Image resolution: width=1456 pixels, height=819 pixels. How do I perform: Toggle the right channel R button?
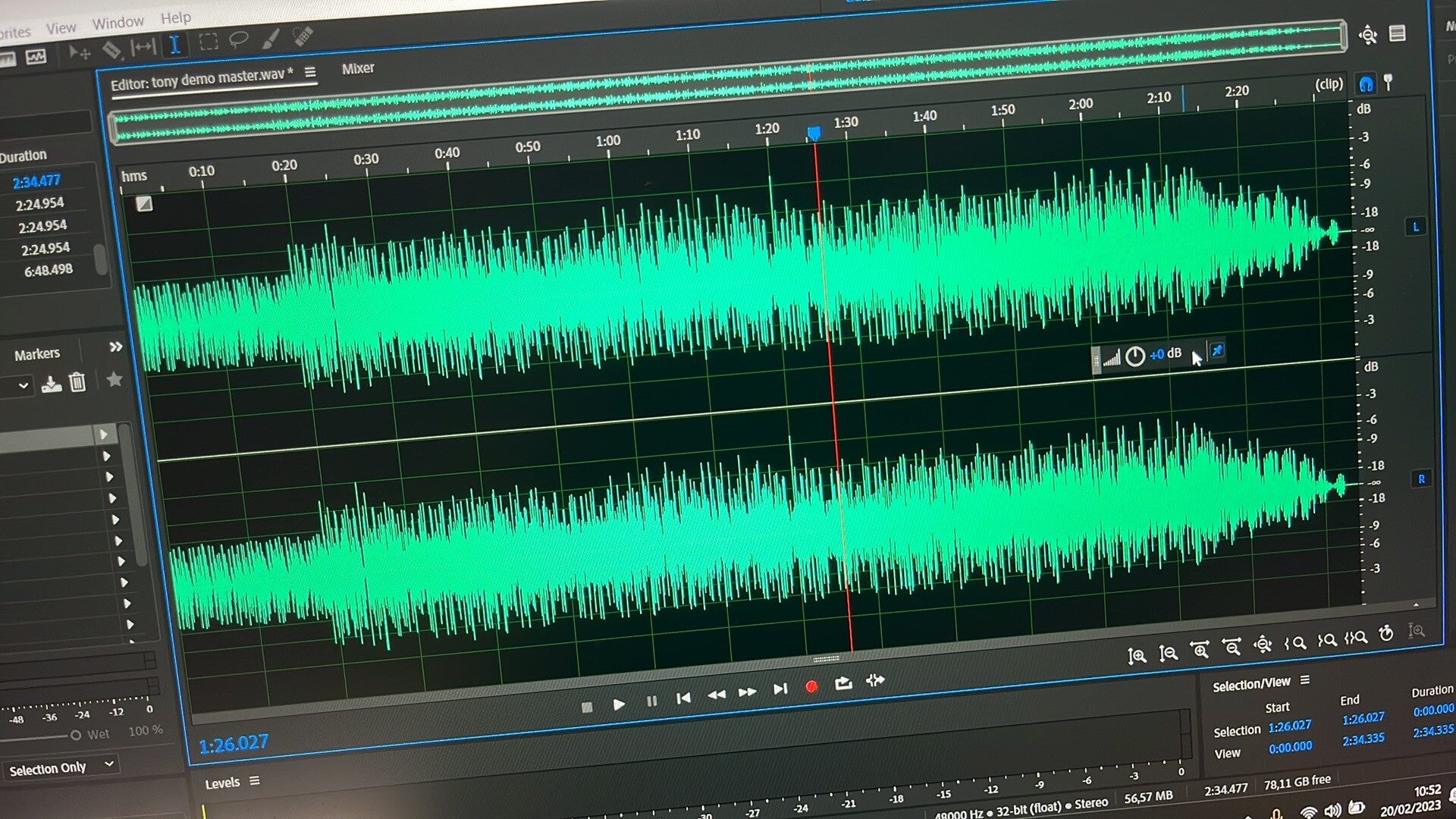click(x=1421, y=479)
